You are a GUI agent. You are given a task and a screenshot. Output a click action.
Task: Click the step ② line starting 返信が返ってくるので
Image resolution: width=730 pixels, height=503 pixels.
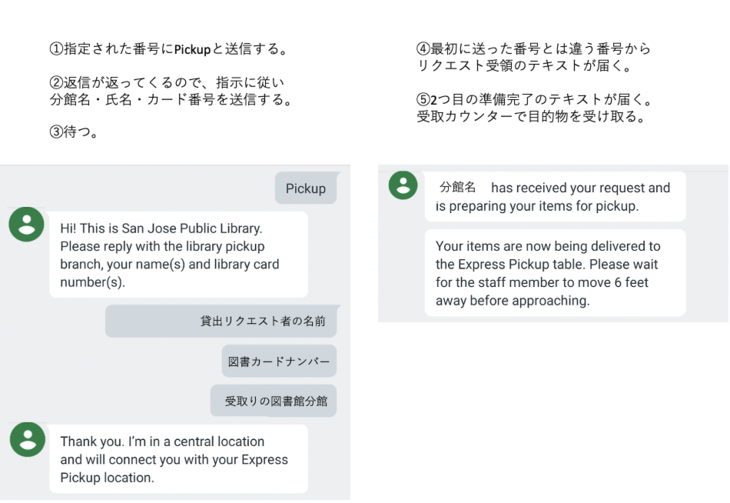click(x=168, y=83)
